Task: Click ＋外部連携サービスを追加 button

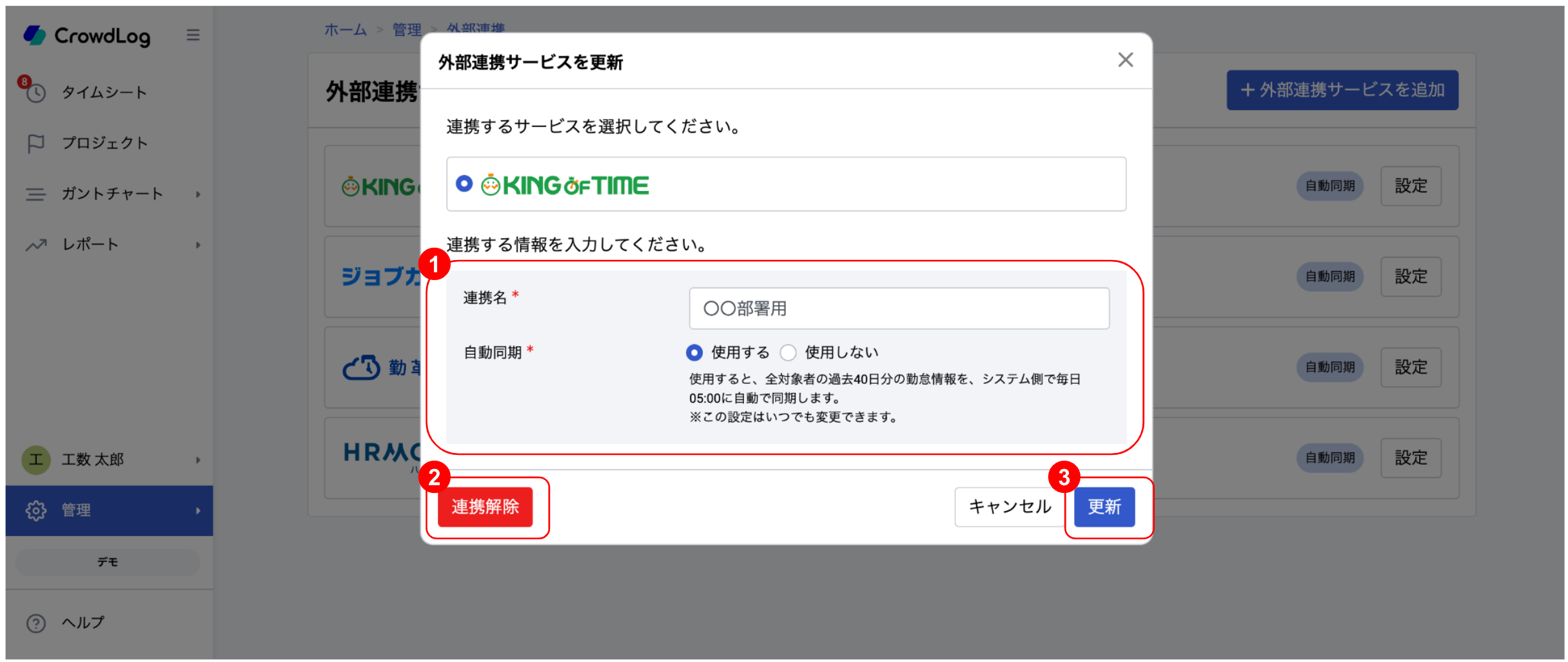Action: tap(1342, 90)
